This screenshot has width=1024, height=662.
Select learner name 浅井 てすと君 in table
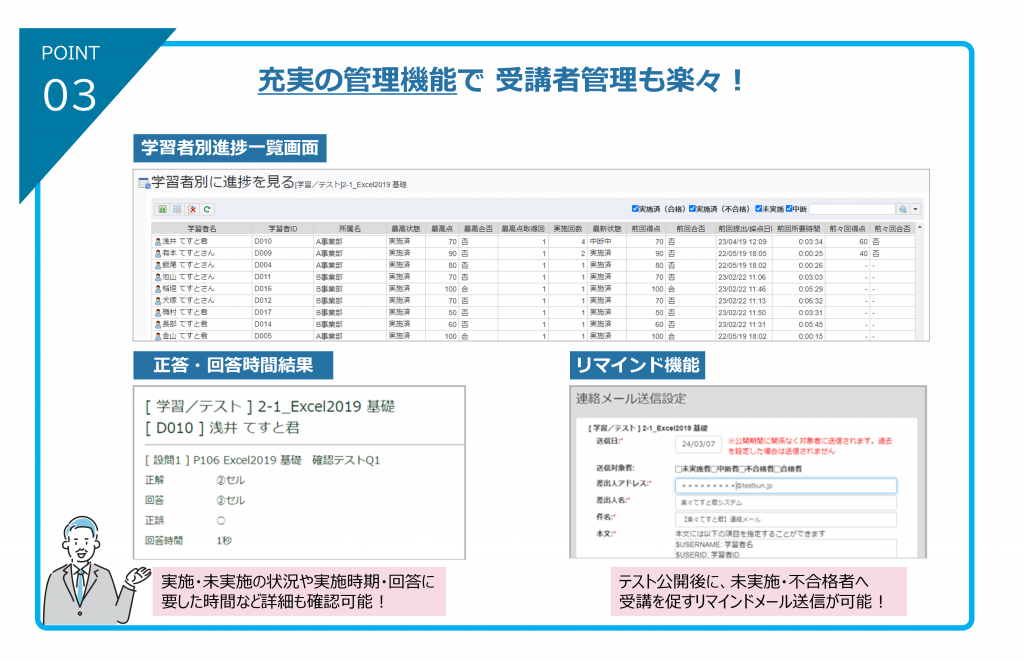pyautogui.click(x=185, y=242)
